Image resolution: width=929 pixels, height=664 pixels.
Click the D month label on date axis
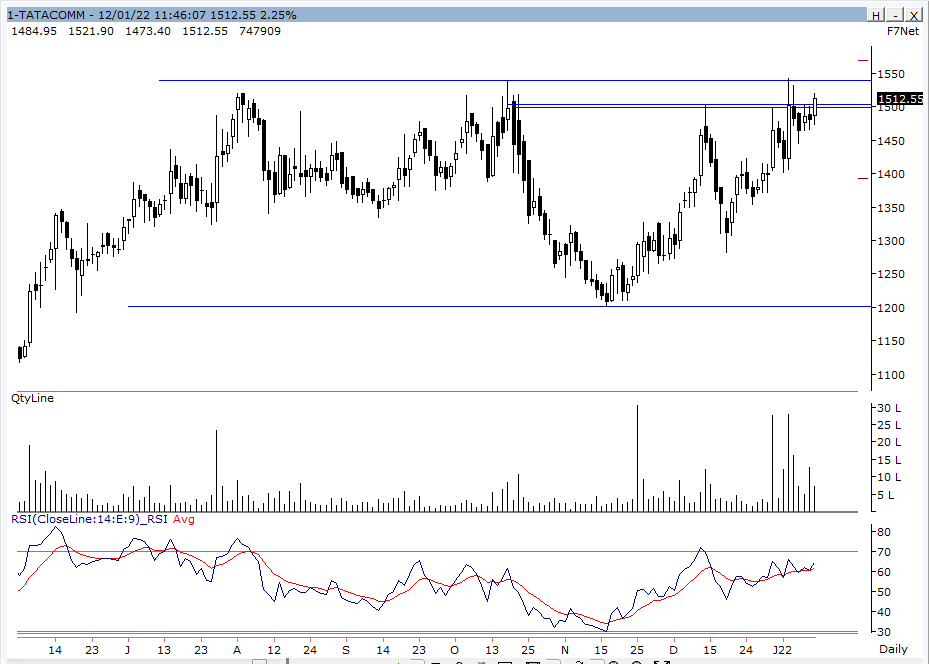[674, 650]
